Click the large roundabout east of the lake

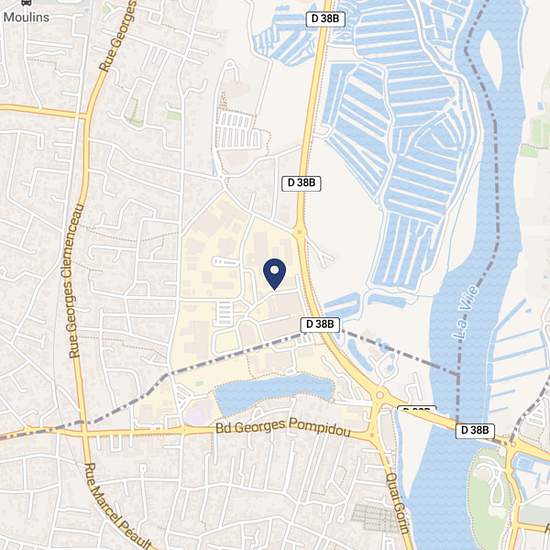tap(380, 396)
